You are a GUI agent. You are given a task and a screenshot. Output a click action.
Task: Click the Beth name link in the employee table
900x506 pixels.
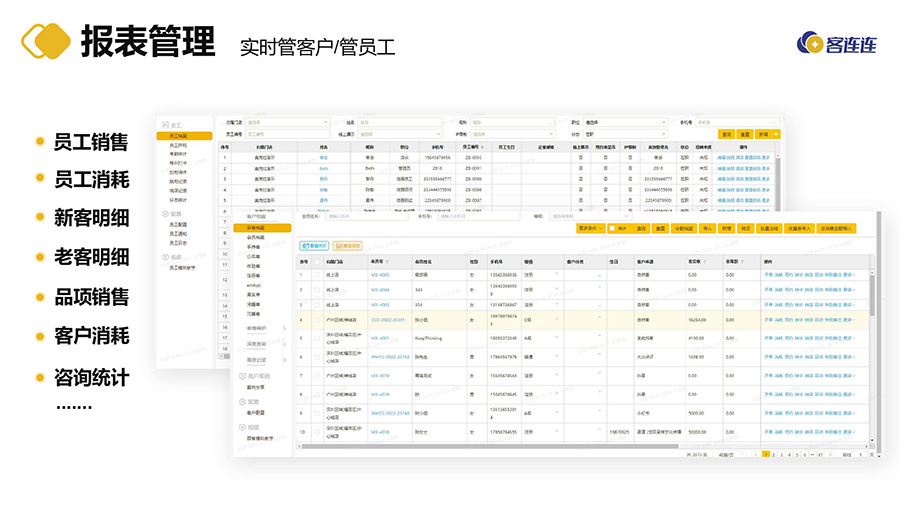(x=324, y=169)
